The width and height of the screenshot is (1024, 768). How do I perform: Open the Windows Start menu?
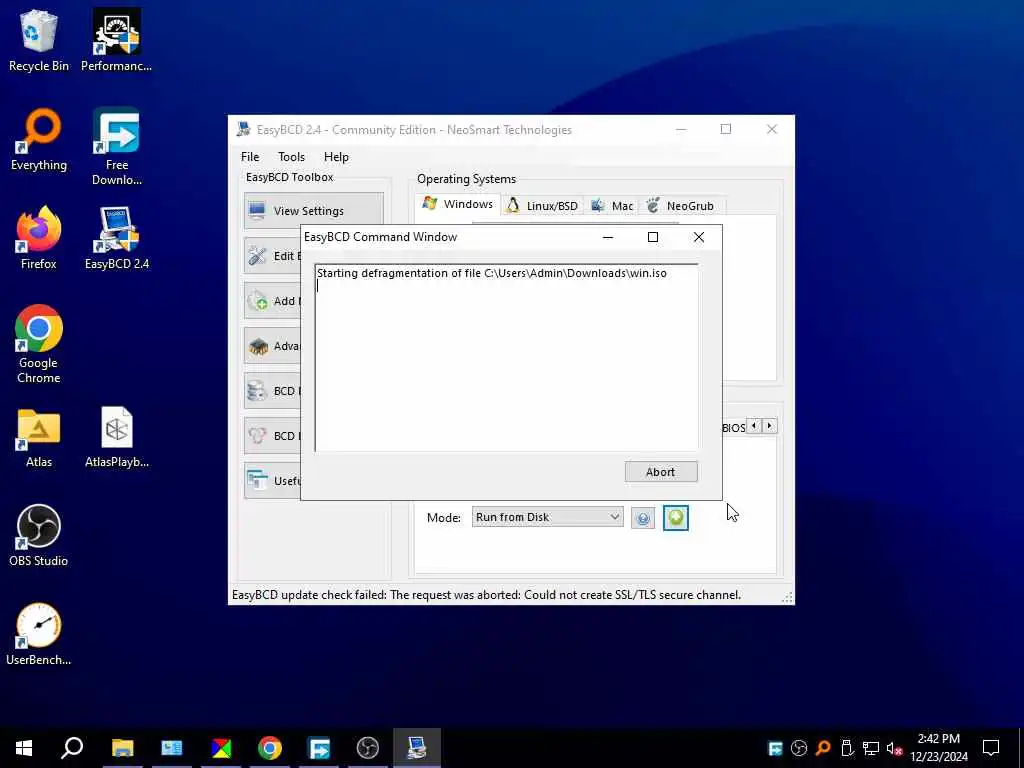pos(24,748)
